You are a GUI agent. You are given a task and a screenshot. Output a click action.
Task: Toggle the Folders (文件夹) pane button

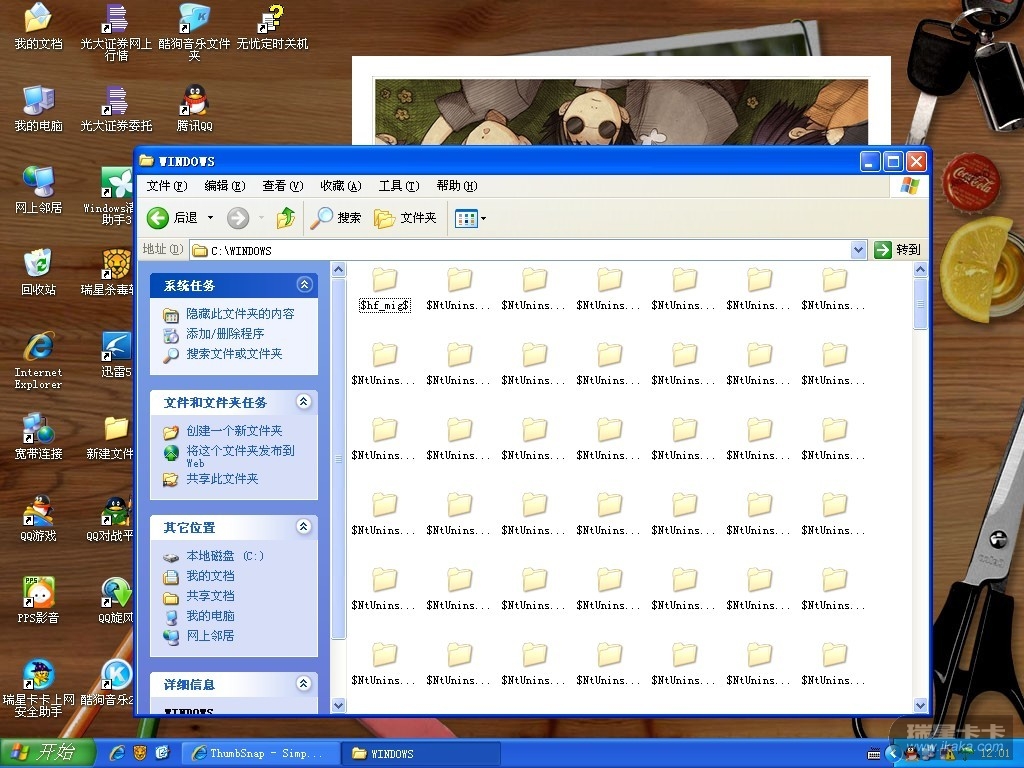(x=405, y=218)
